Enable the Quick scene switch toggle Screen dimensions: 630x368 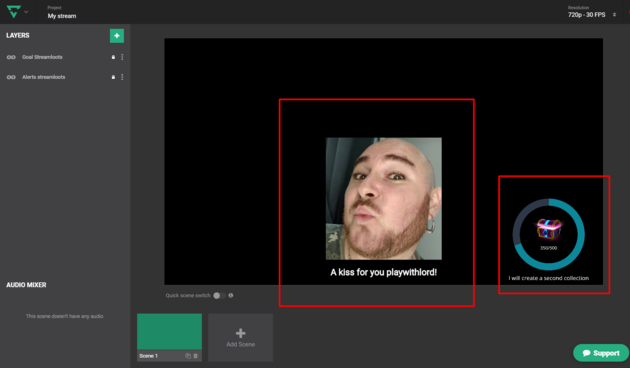219,296
